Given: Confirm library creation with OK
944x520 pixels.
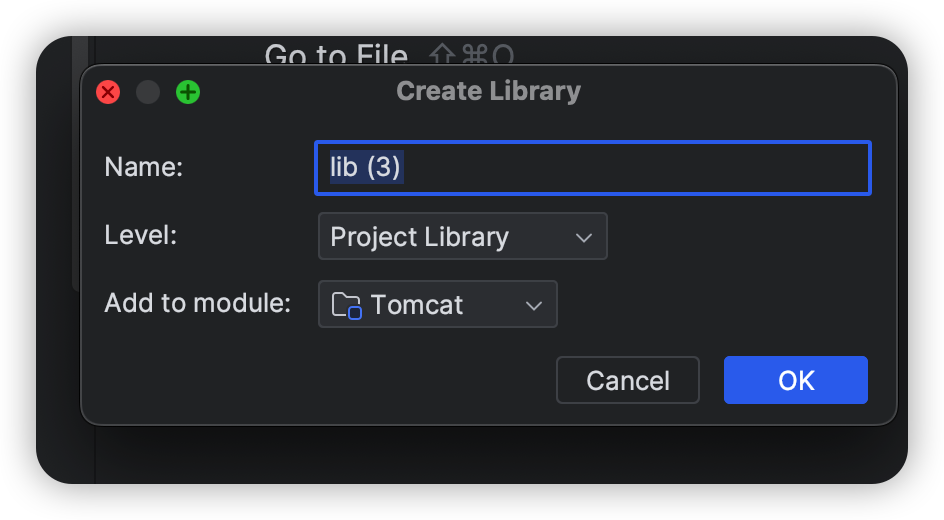Looking at the screenshot, I should tap(795, 380).
